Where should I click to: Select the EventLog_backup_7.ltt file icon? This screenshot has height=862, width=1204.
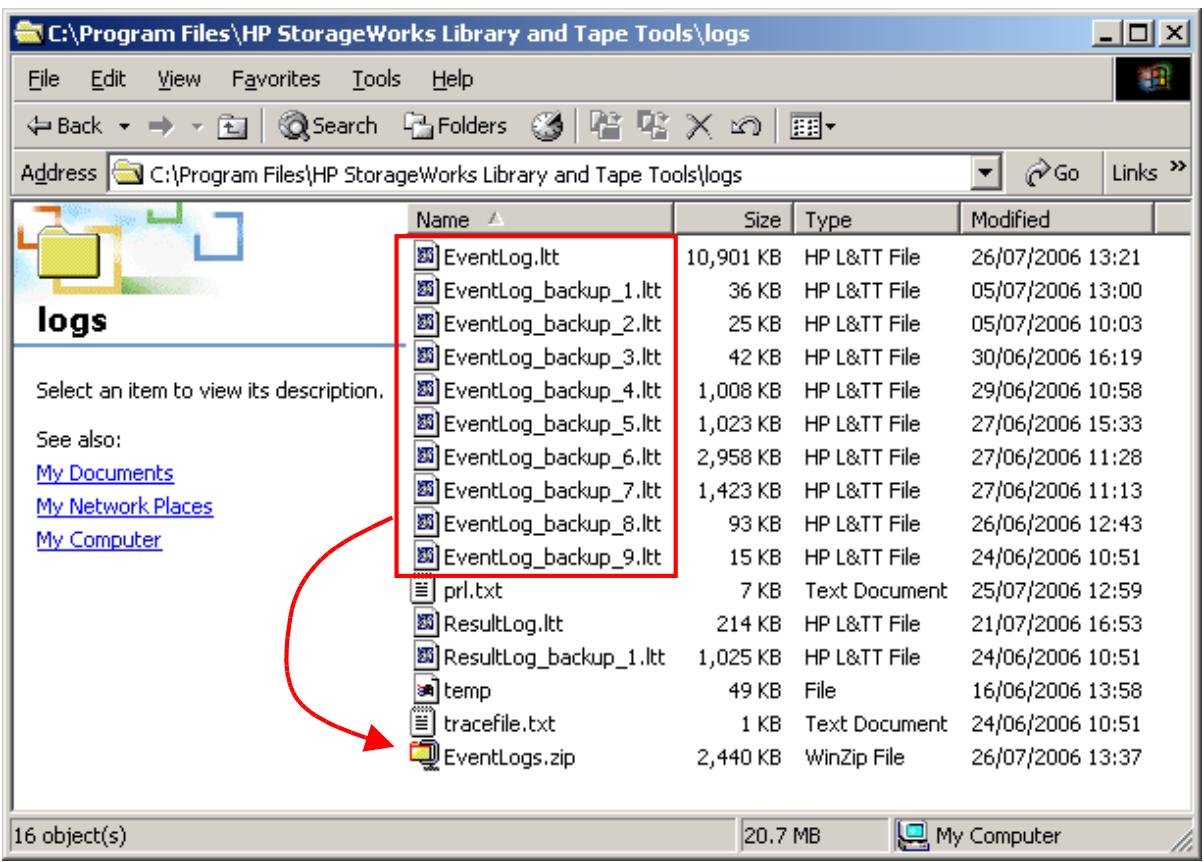click(426, 490)
